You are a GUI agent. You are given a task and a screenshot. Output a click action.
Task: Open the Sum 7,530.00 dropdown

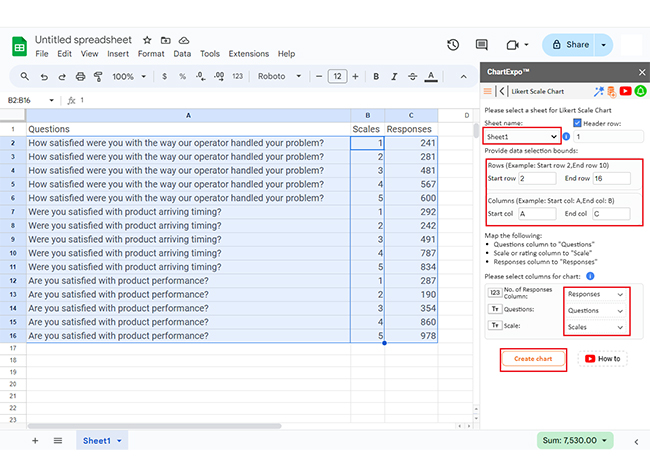pyautogui.click(x=575, y=440)
